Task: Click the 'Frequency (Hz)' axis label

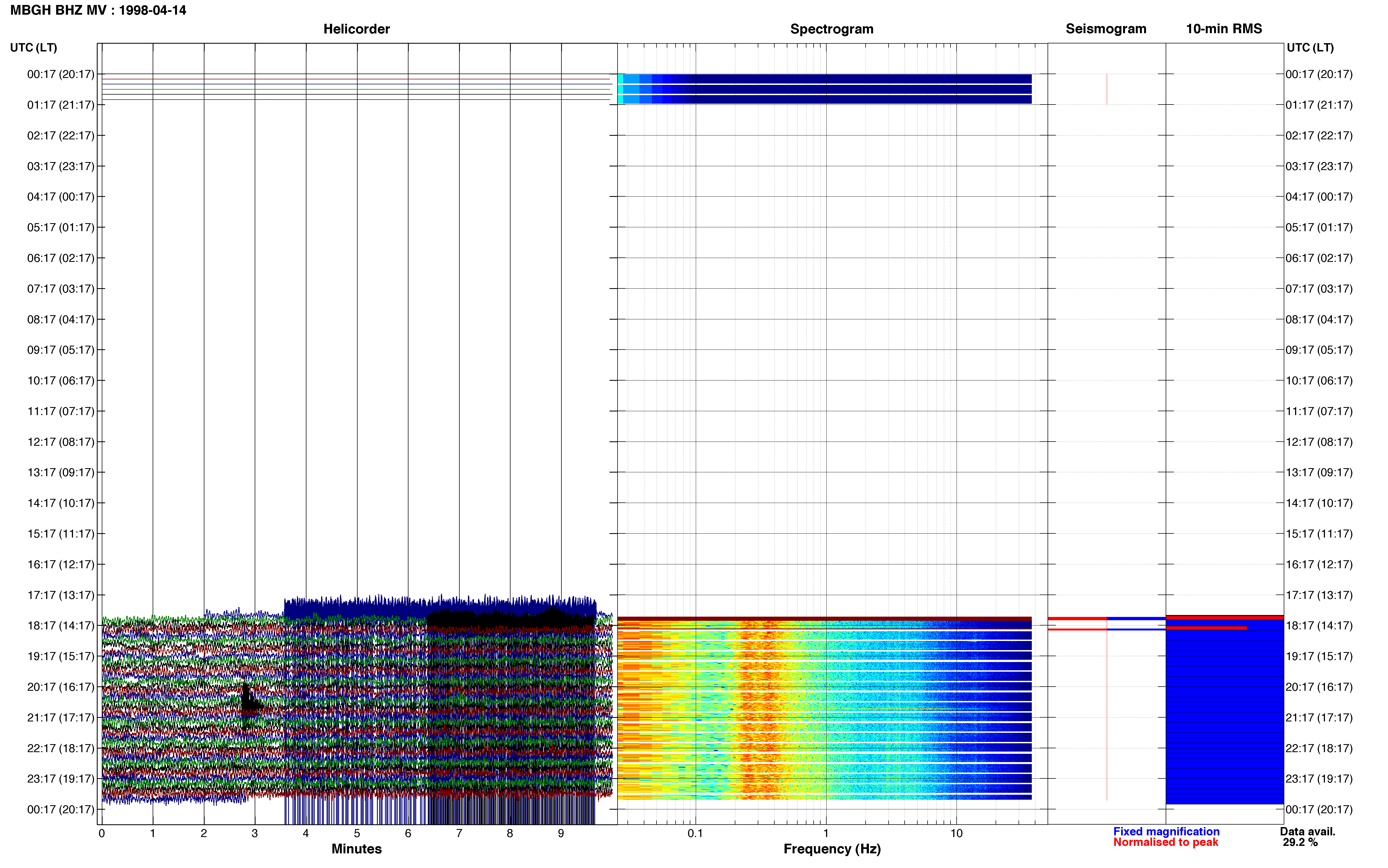Action: coord(832,848)
